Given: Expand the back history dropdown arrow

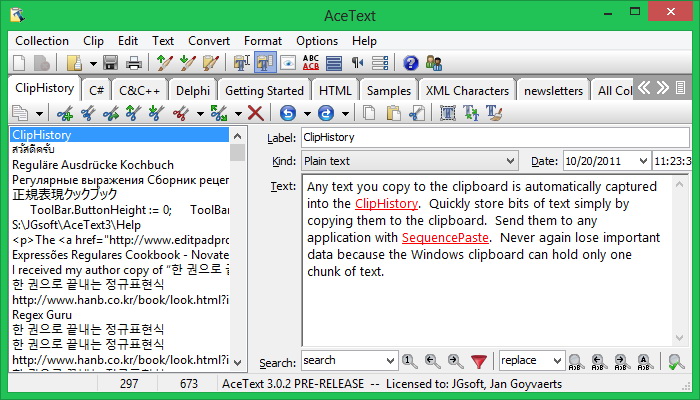Looking at the screenshot, I should tap(307, 114).
